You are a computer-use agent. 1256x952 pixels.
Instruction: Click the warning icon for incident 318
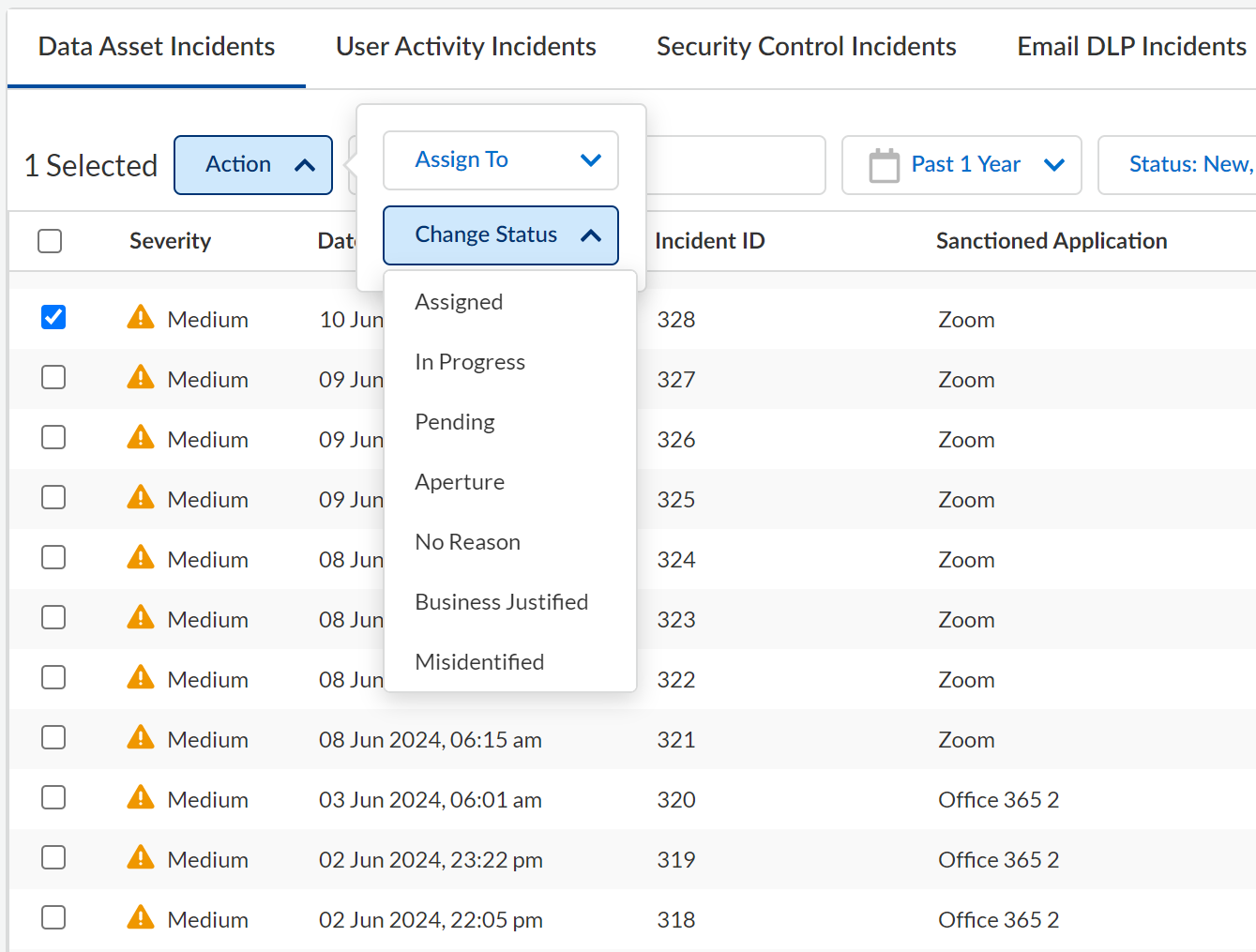[x=141, y=918]
